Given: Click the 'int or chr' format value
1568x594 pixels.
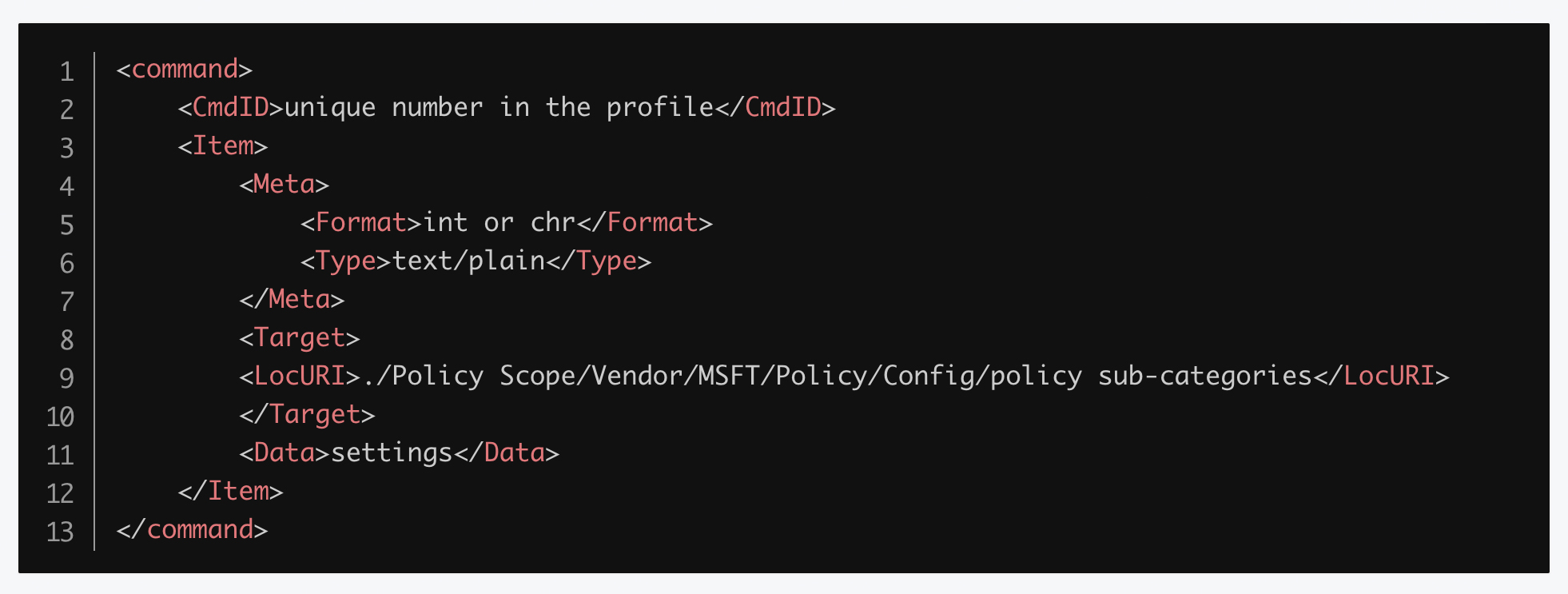Looking at the screenshot, I should pyautogui.click(x=499, y=223).
